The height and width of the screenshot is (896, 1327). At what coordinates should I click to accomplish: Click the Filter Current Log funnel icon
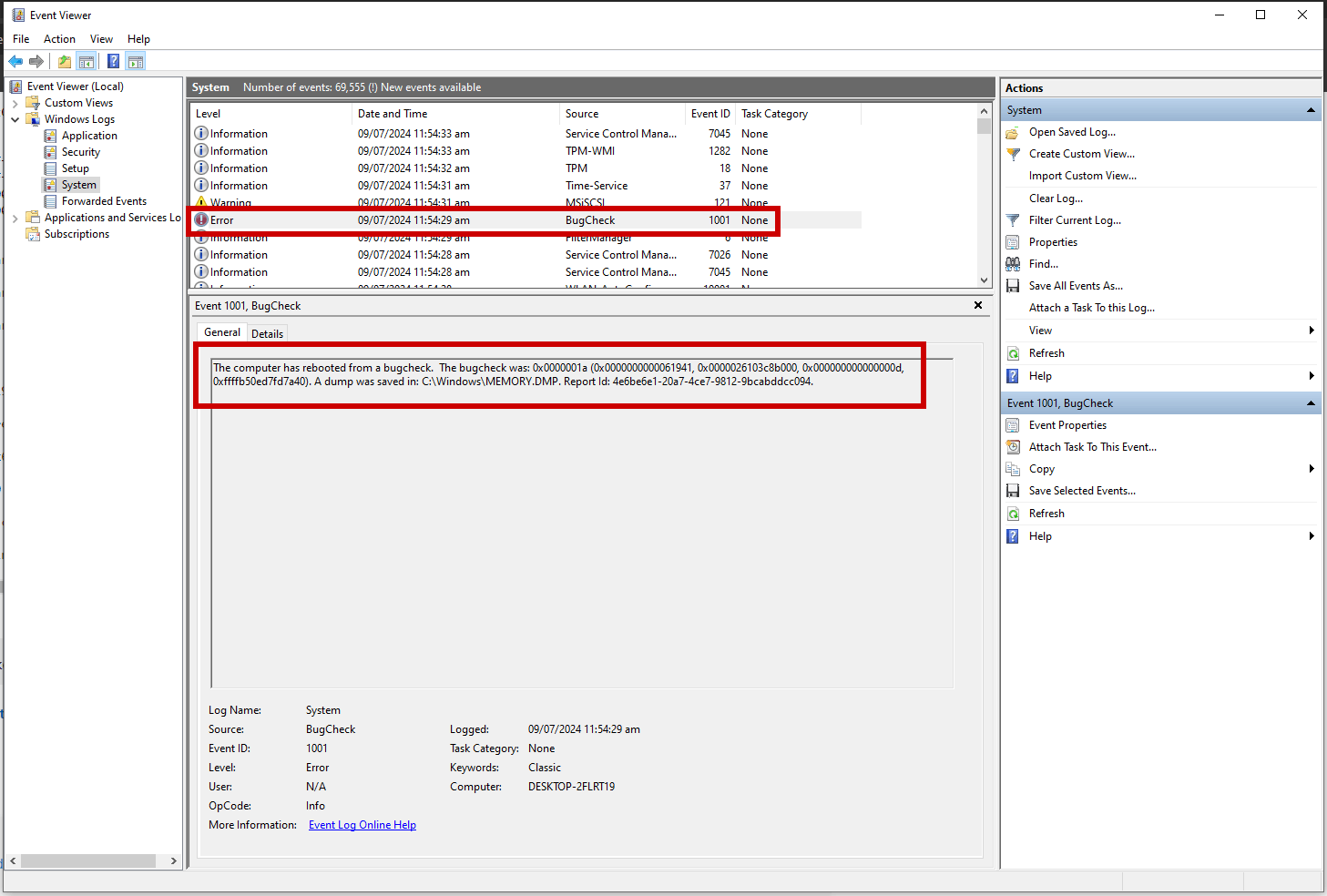click(x=1013, y=220)
